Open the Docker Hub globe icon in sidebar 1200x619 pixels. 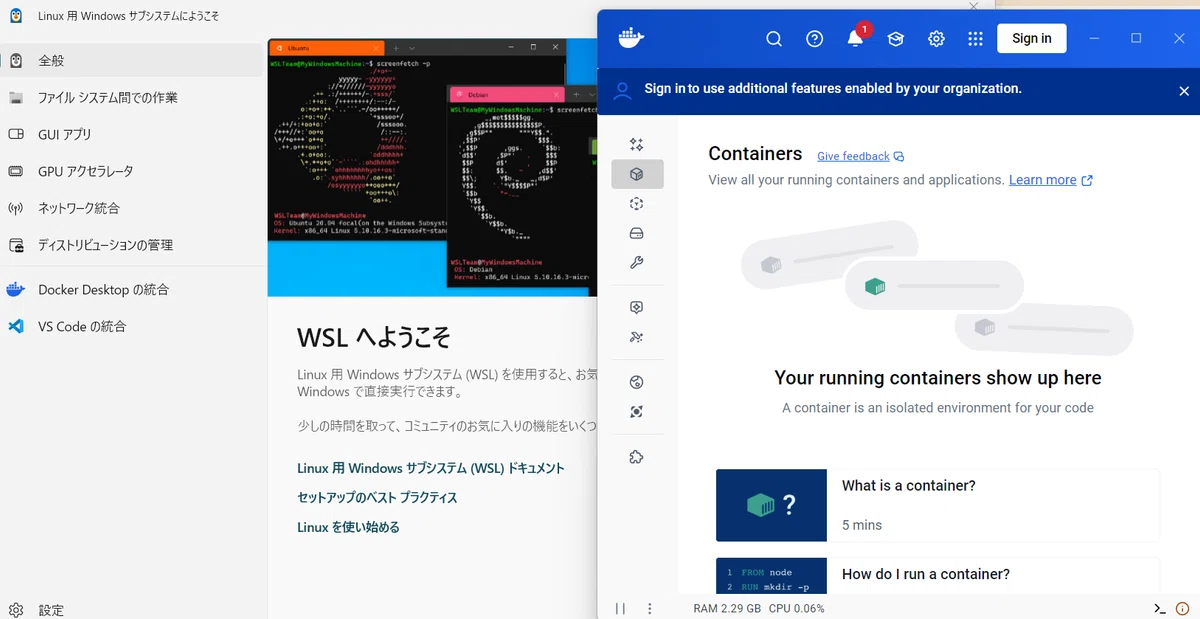[x=637, y=382]
